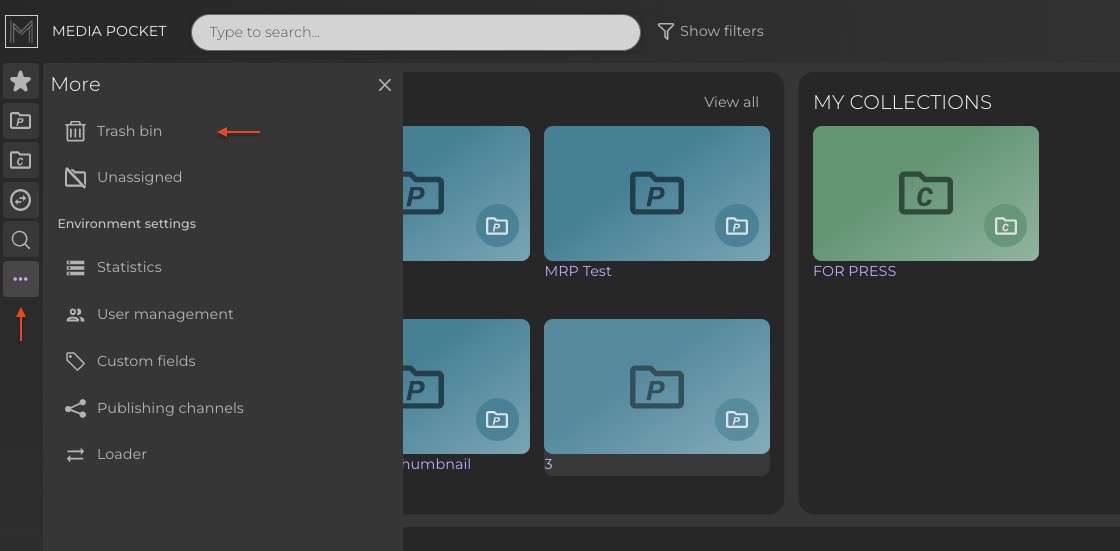1120x551 pixels.
Task: Click the three-dots More sidebar button
Action: pyautogui.click(x=21, y=279)
